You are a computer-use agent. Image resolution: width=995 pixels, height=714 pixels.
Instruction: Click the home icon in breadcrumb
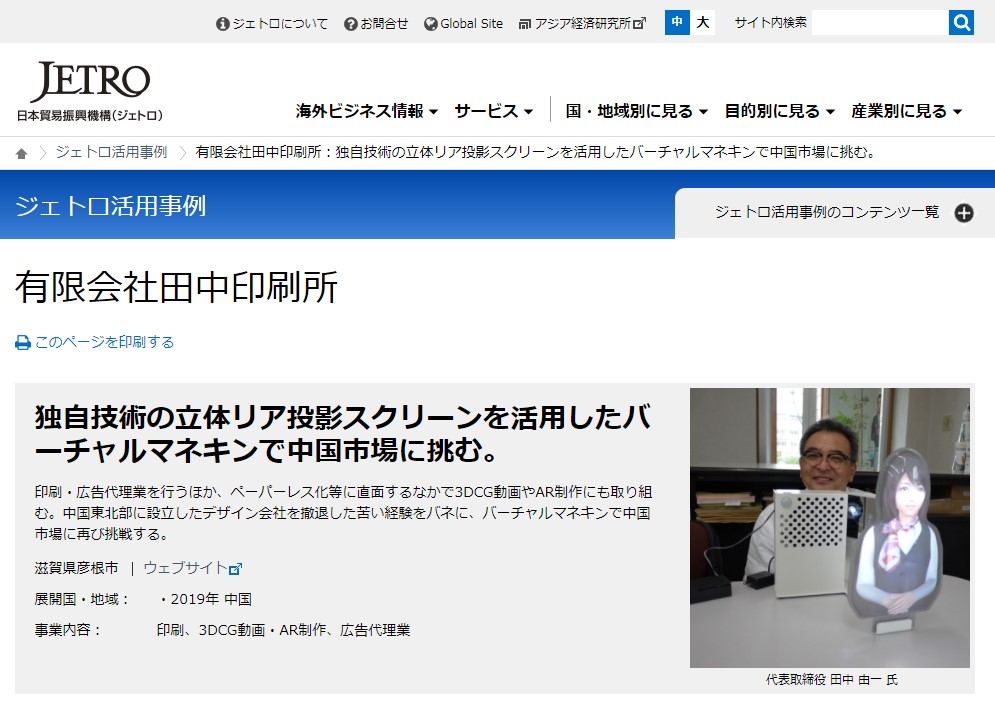(22, 153)
